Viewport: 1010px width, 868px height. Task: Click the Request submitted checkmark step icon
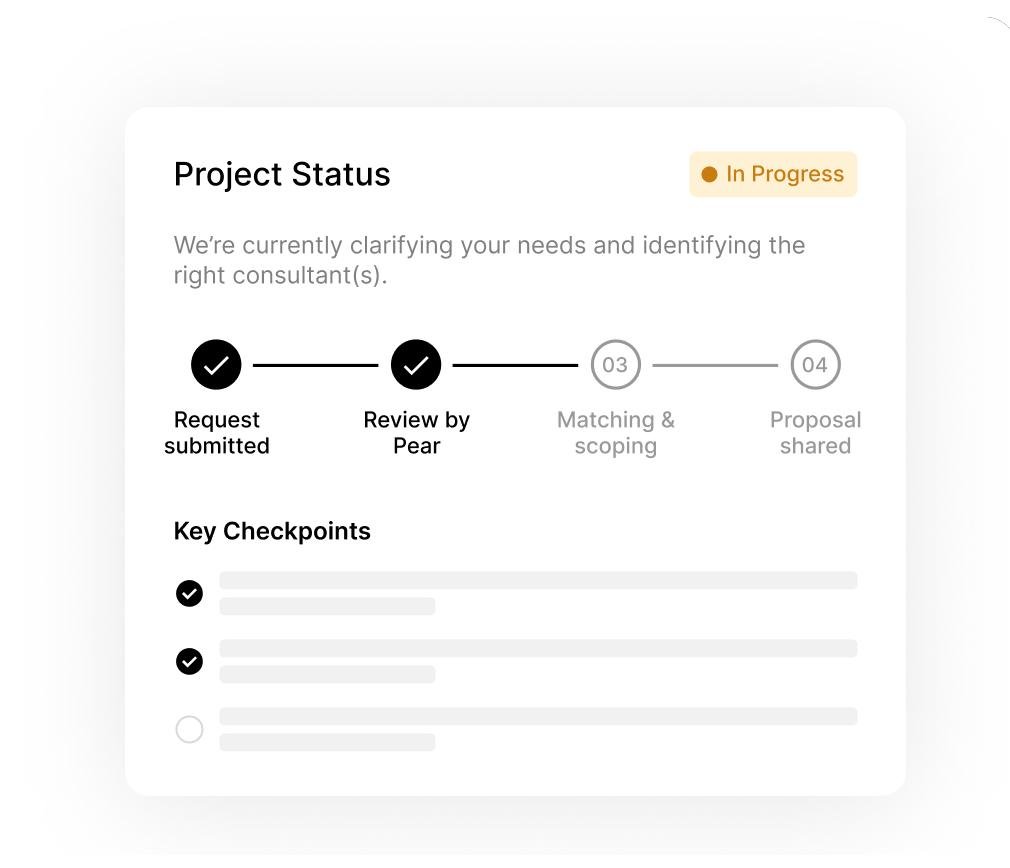[217, 365]
